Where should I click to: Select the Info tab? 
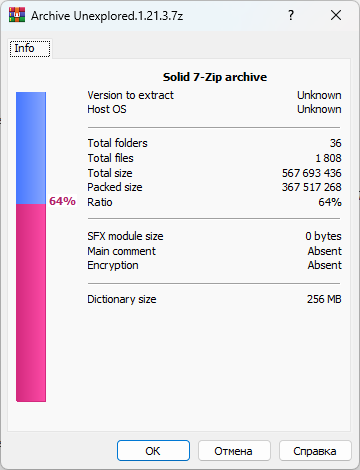30,49
